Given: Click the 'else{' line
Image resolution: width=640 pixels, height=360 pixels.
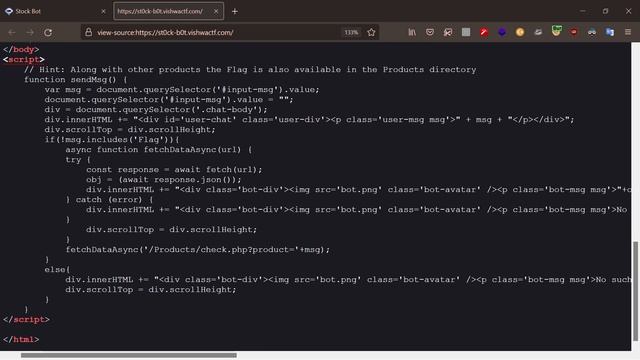Looking at the screenshot, I should [57, 269].
